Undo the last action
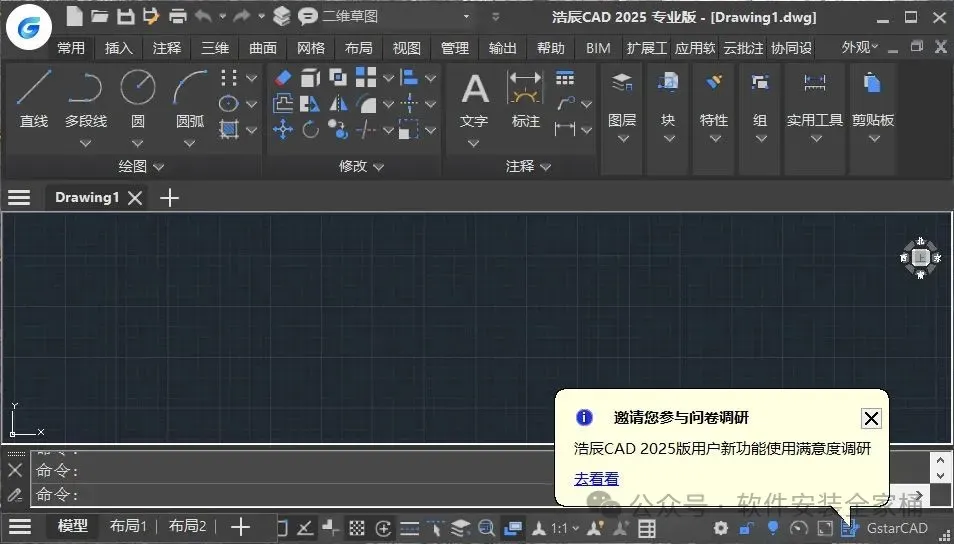The width and height of the screenshot is (954, 544). (204, 16)
